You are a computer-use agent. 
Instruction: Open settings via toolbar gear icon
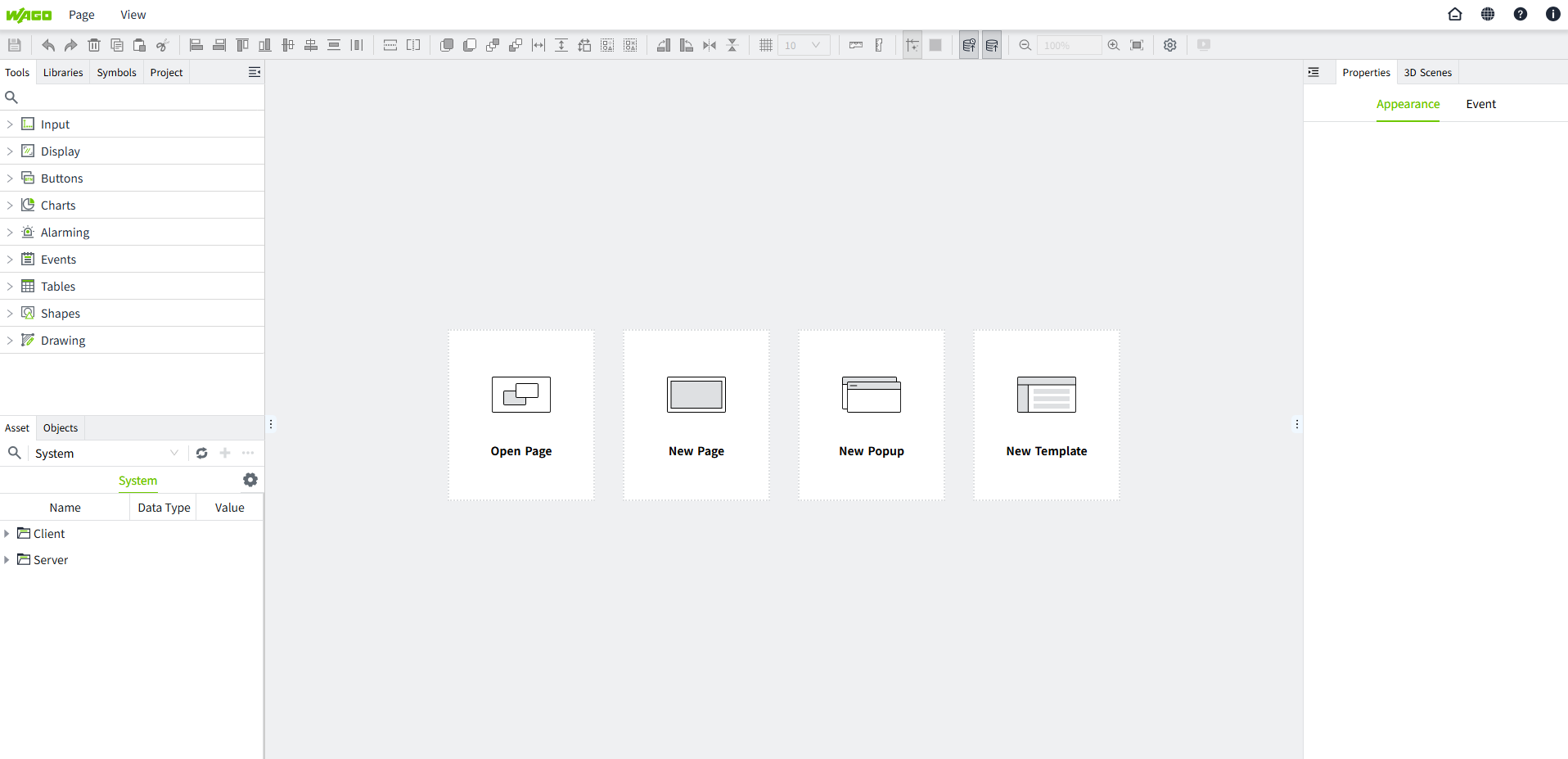1170,45
